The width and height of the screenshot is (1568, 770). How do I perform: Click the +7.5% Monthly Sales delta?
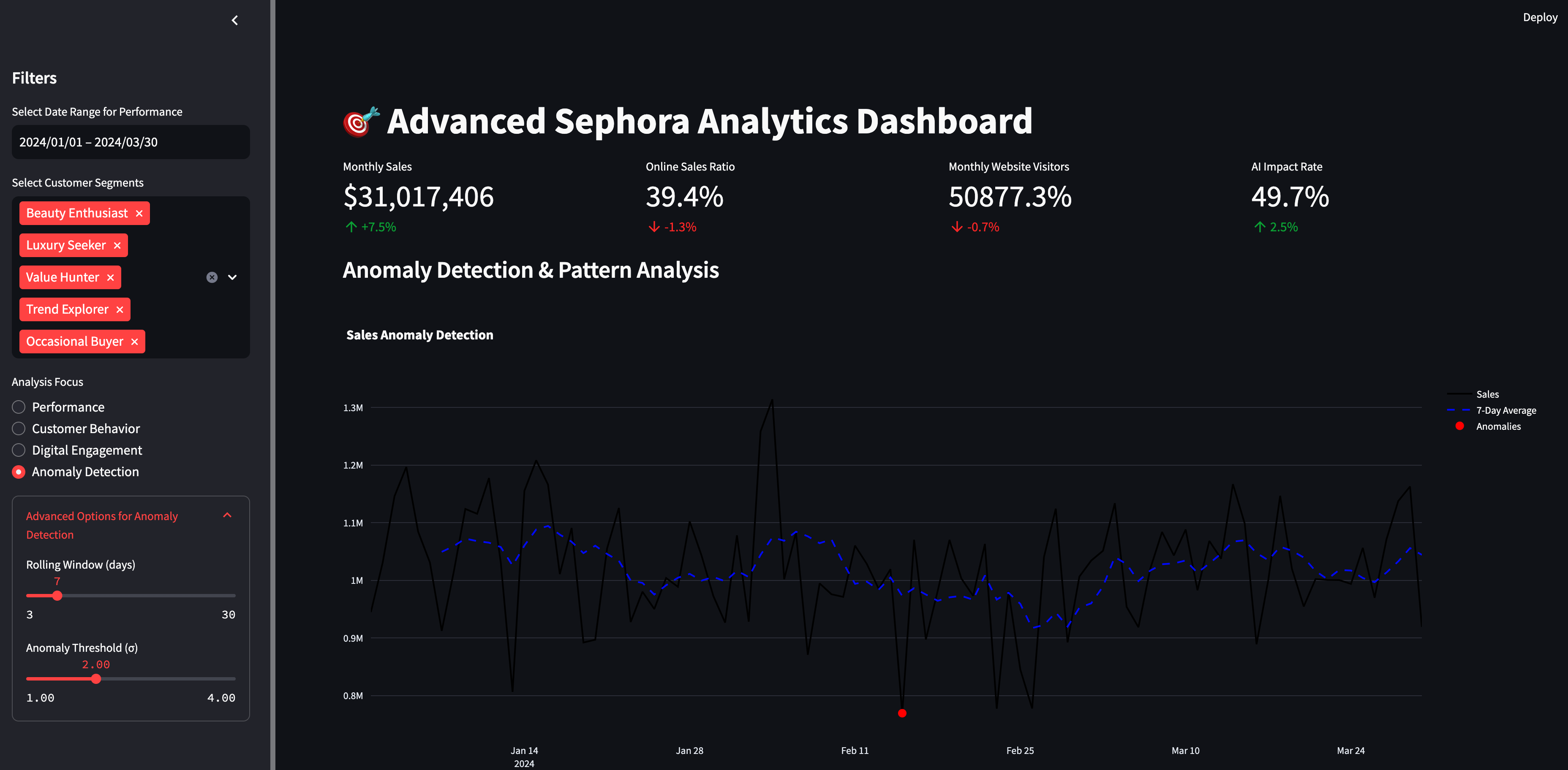click(370, 228)
